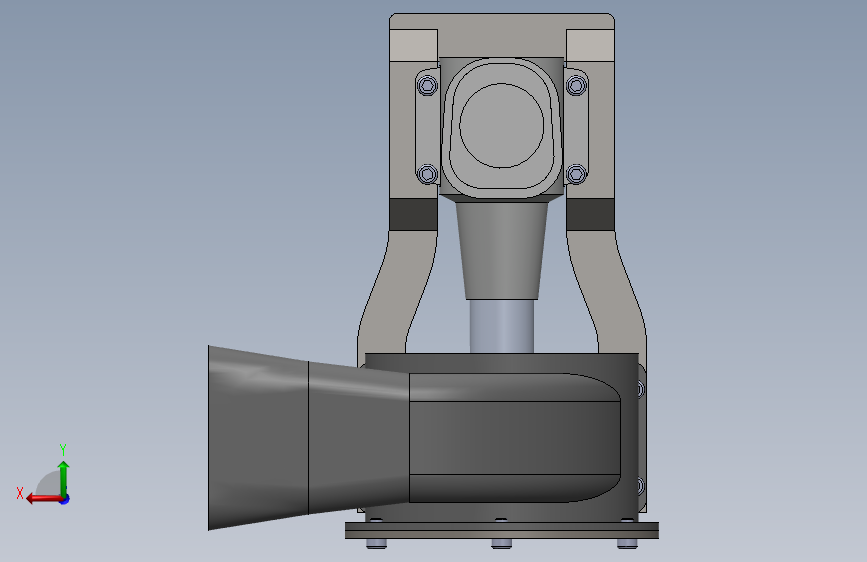
Task: Select the lower-left socket head screw on the clamp
Action: tap(427, 174)
